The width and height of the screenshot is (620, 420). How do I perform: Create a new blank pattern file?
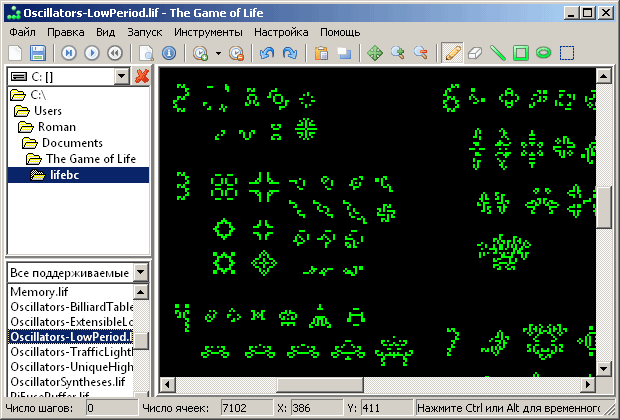[15, 53]
